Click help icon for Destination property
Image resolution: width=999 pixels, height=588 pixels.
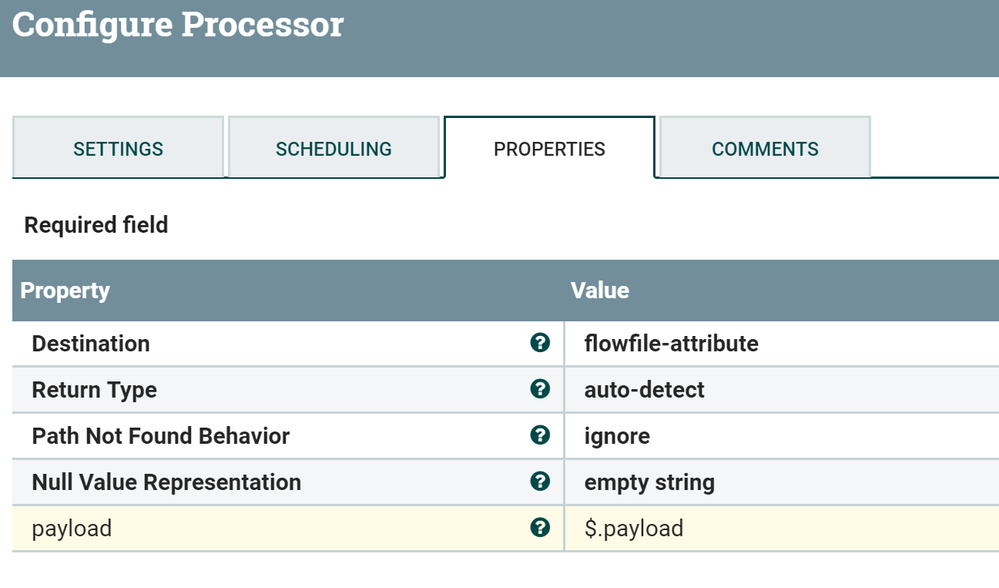click(540, 343)
